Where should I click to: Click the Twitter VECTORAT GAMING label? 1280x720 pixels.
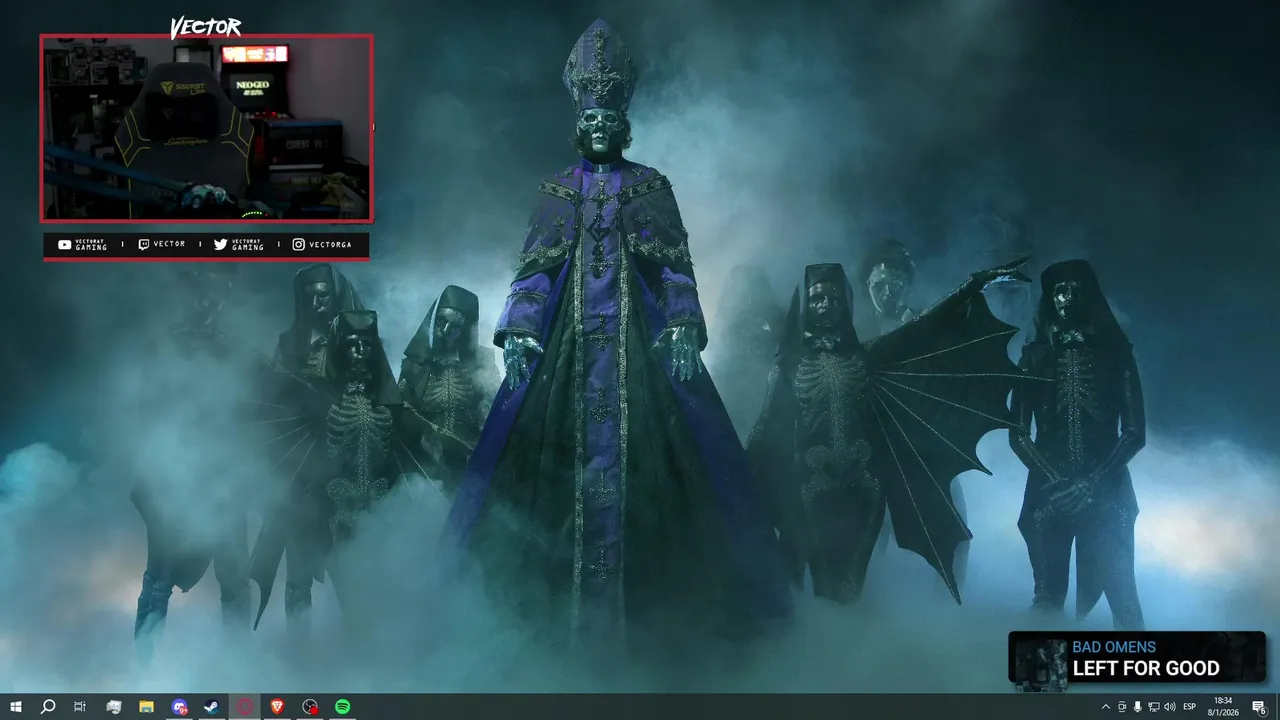[x=239, y=244]
